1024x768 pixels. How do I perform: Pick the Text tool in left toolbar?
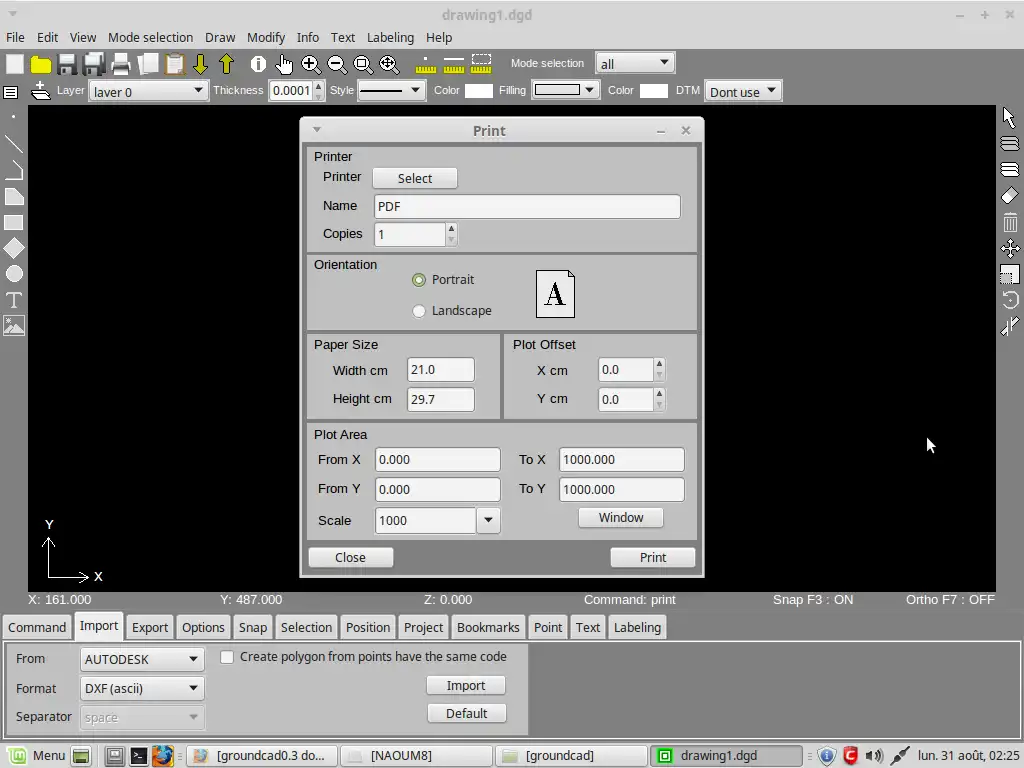point(14,300)
